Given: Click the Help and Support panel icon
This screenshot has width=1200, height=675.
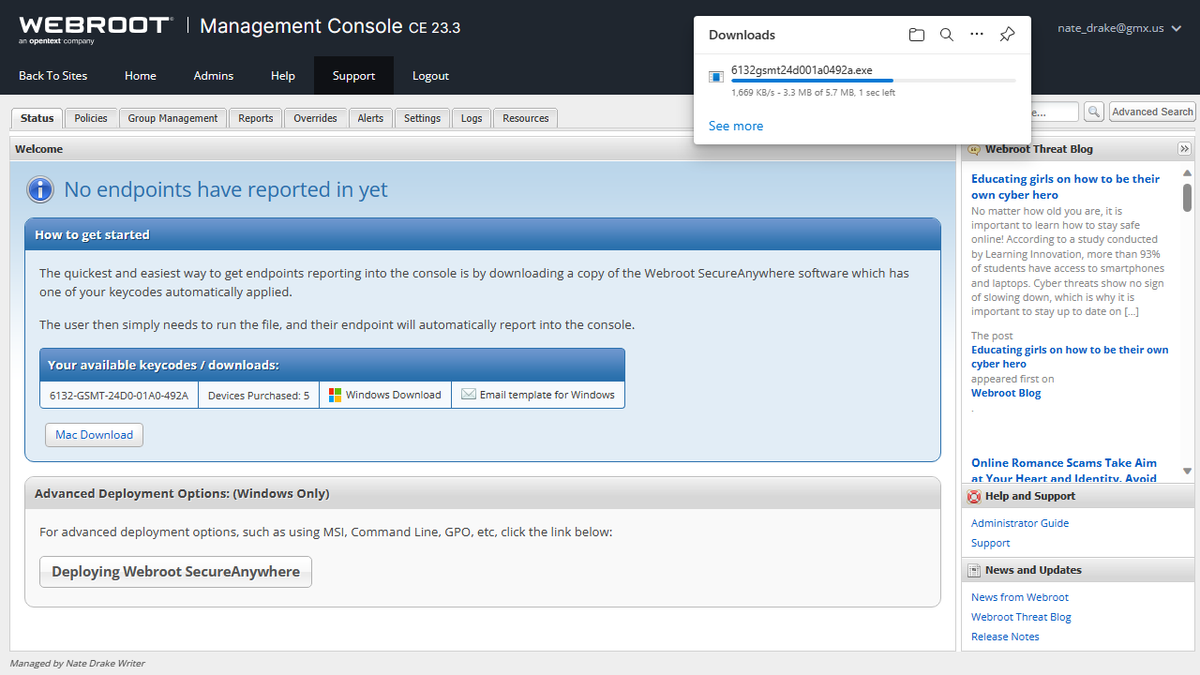Looking at the screenshot, I should [975, 496].
